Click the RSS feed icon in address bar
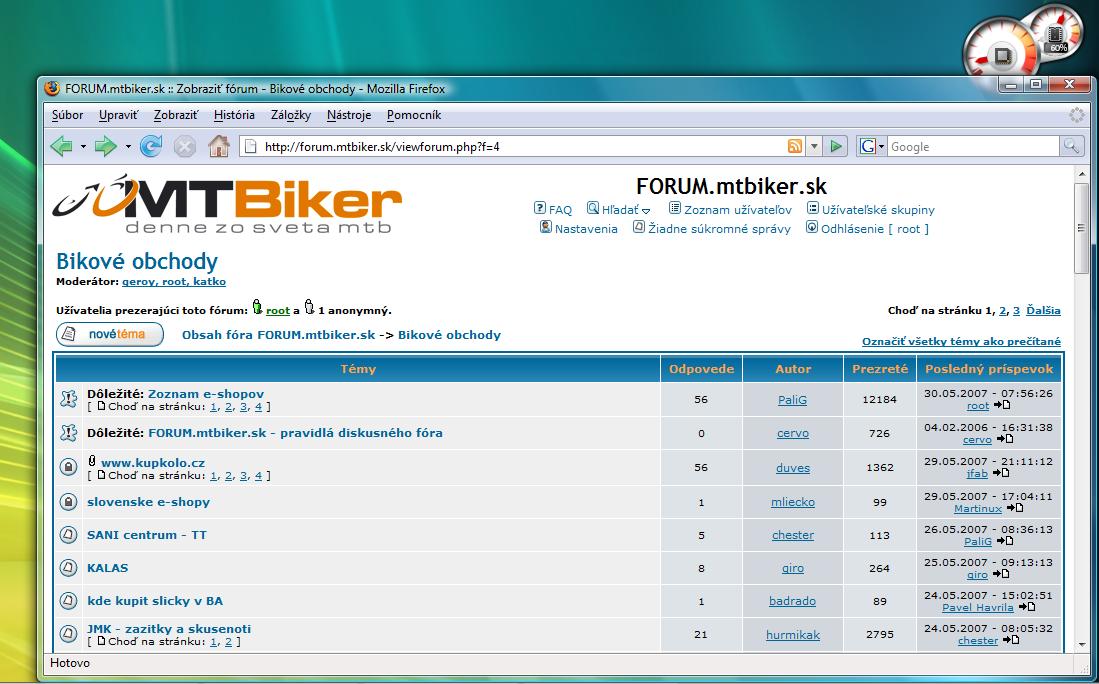 [x=795, y=147]
